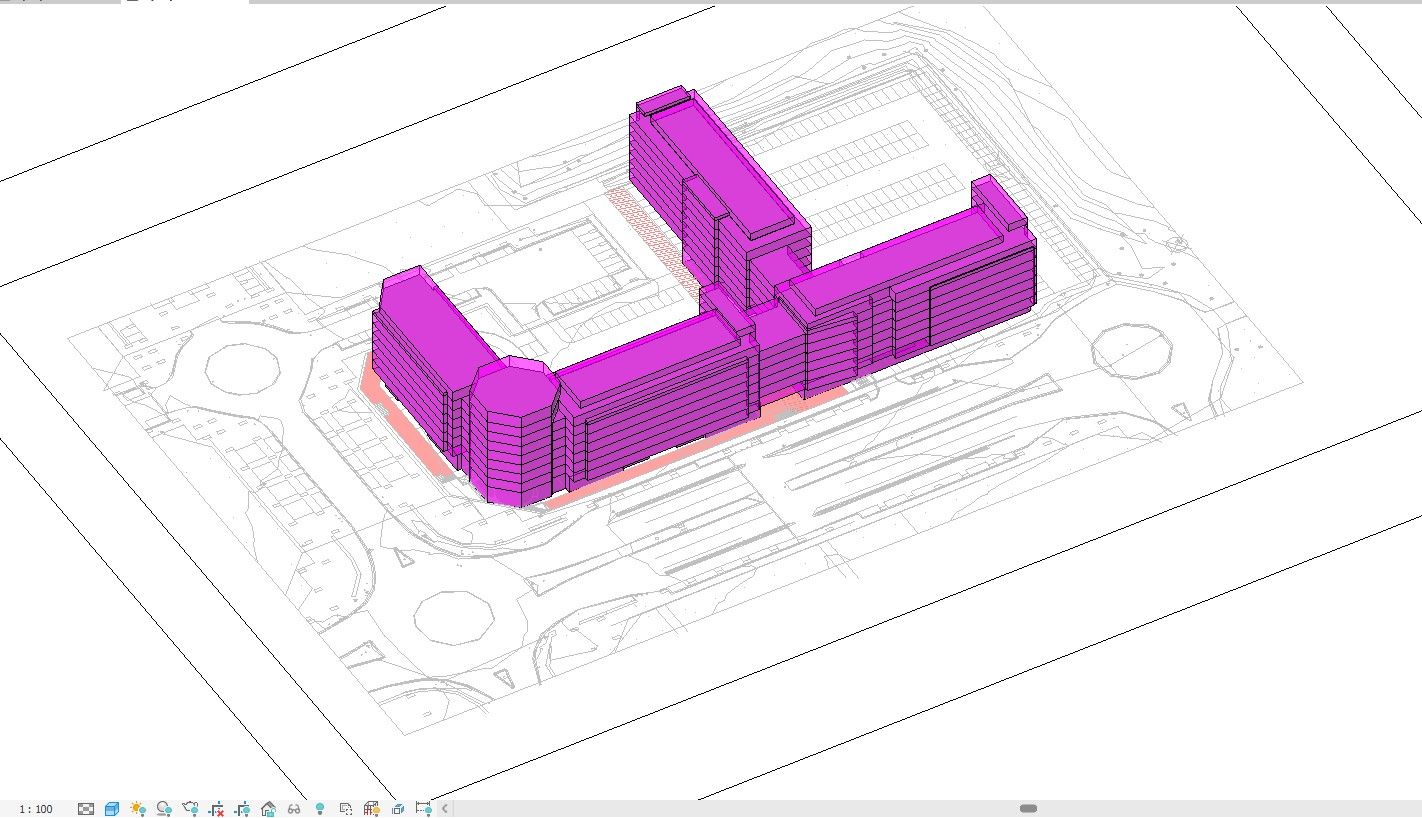Open Temporary View Properties icon
Viewport: 1422px width, 818px height.
pyautogui.click(x=346, y=809)
